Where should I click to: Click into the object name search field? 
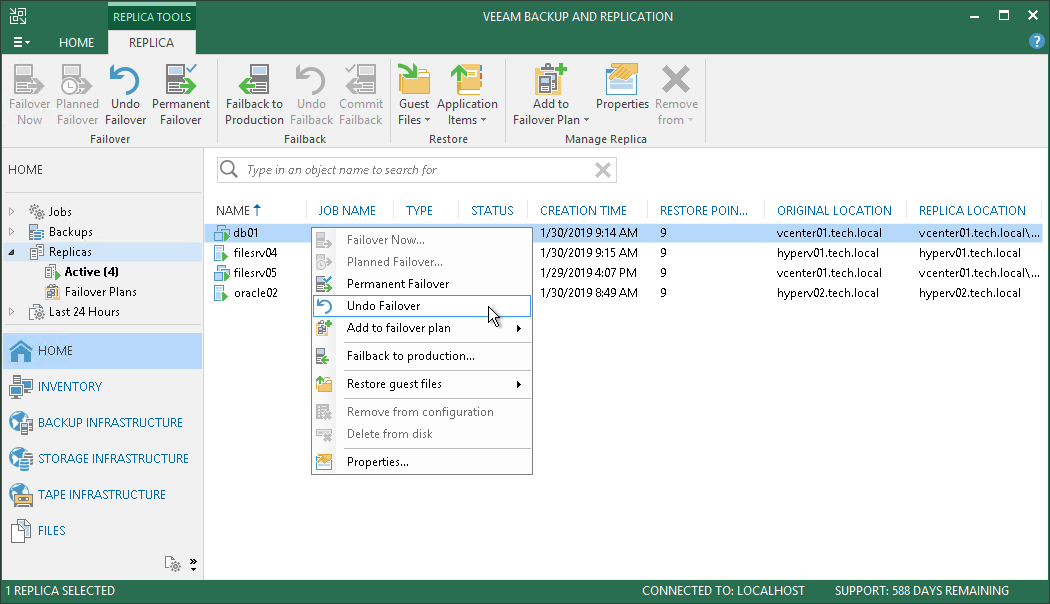415,170
